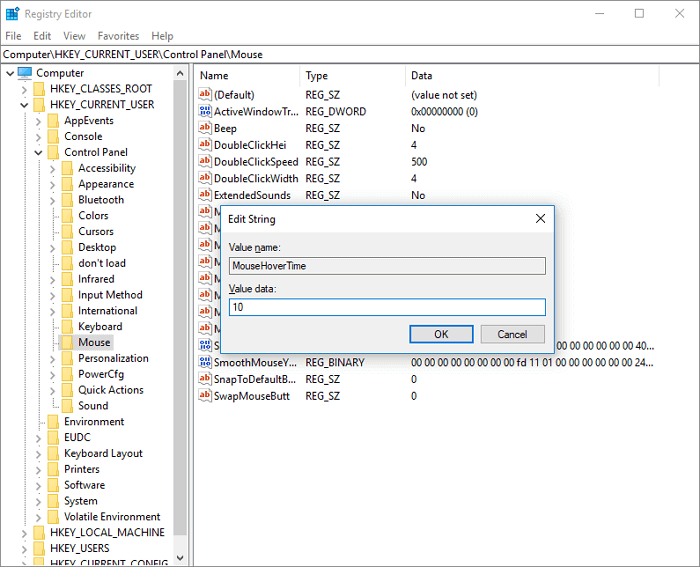
Task: Click the registry path address bar
Action: click(350, 54)
